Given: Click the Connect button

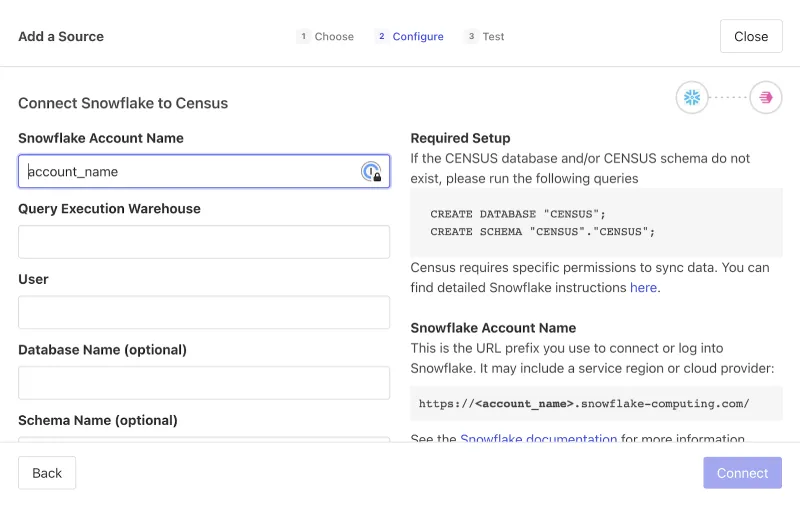Looking at the screenshot, I should click(x=742, y=473).
